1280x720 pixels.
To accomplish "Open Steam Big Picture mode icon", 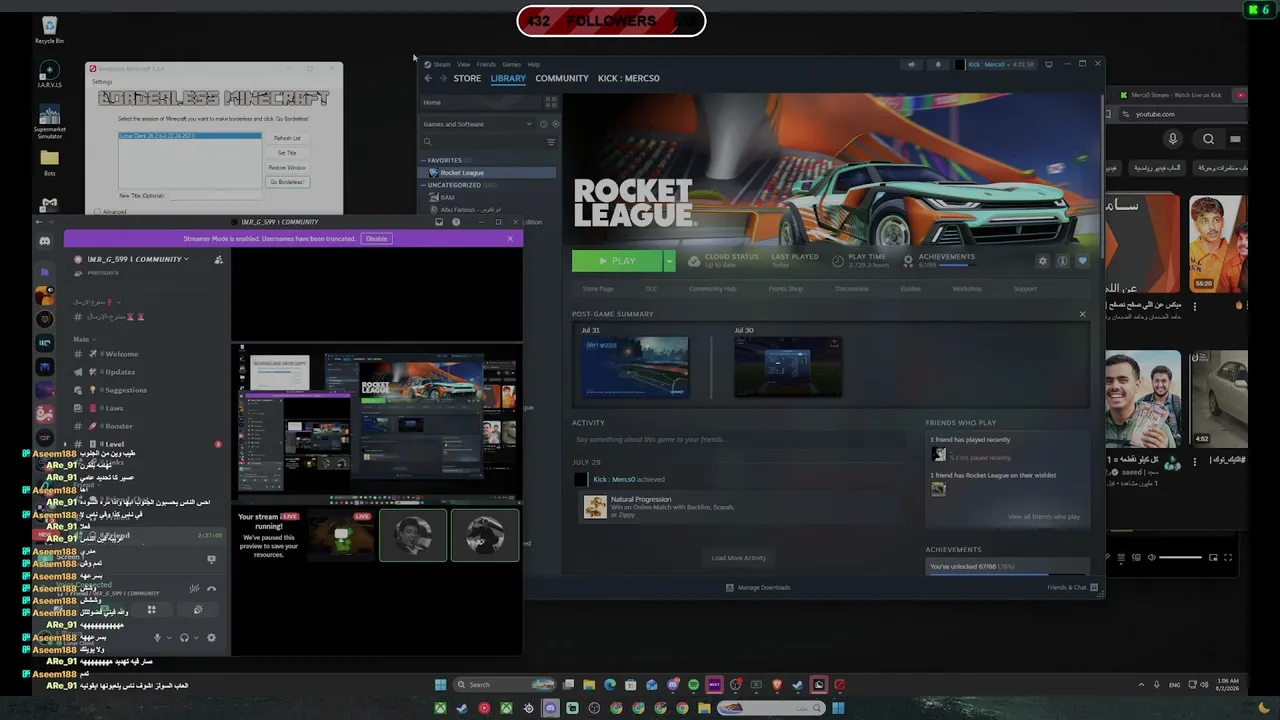I will point(1048,64).
